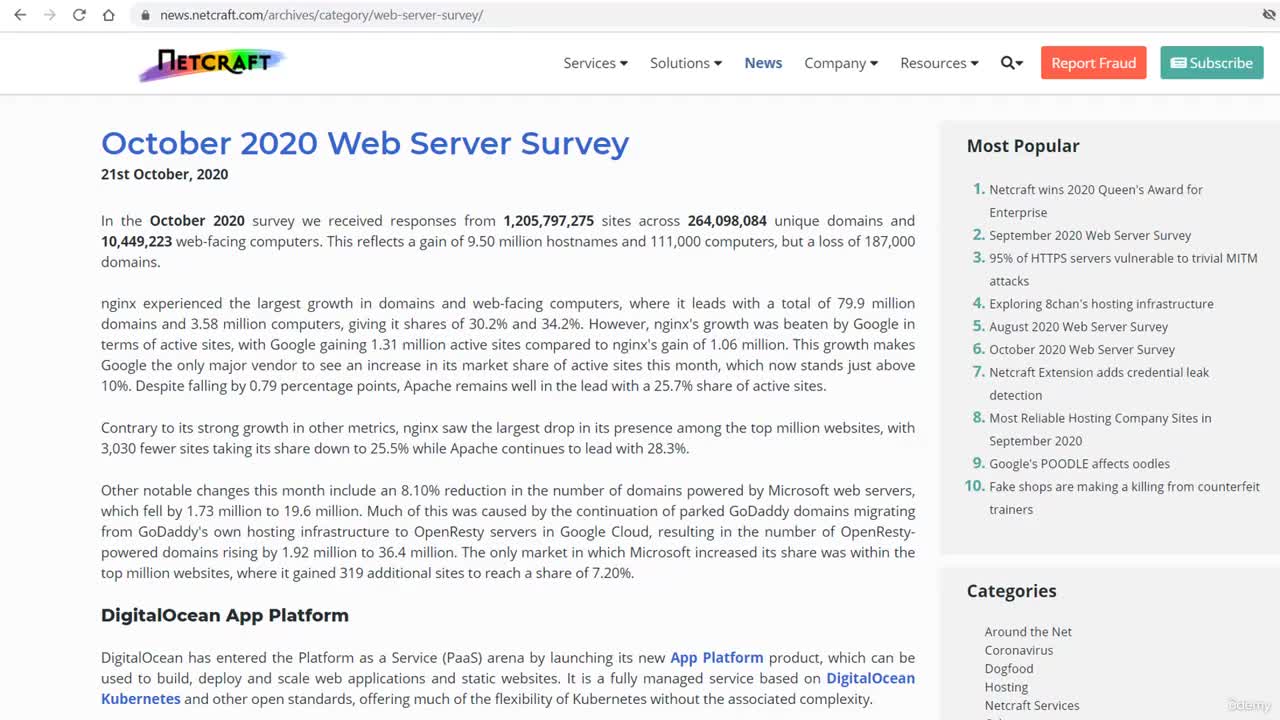Click the 'Most Popular' sidebar heading
Image resolution: width=1280 pixels, height=720 pixels.
click(x=1023, y=146)
